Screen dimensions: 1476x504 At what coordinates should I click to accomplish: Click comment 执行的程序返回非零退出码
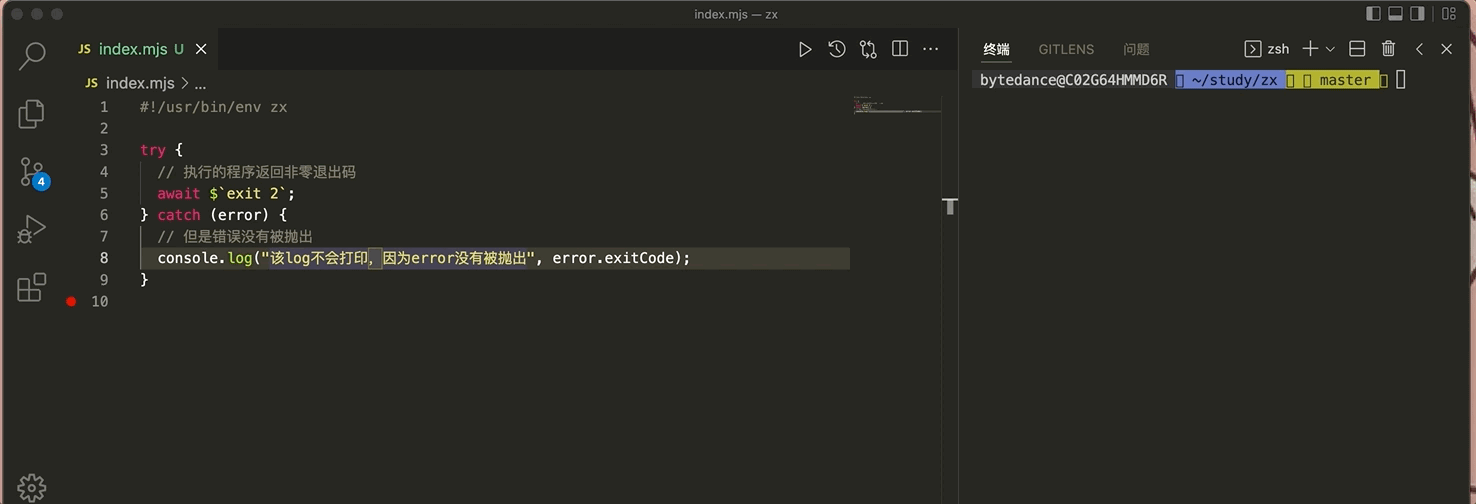pyautogui.click(x=257, y=172)
